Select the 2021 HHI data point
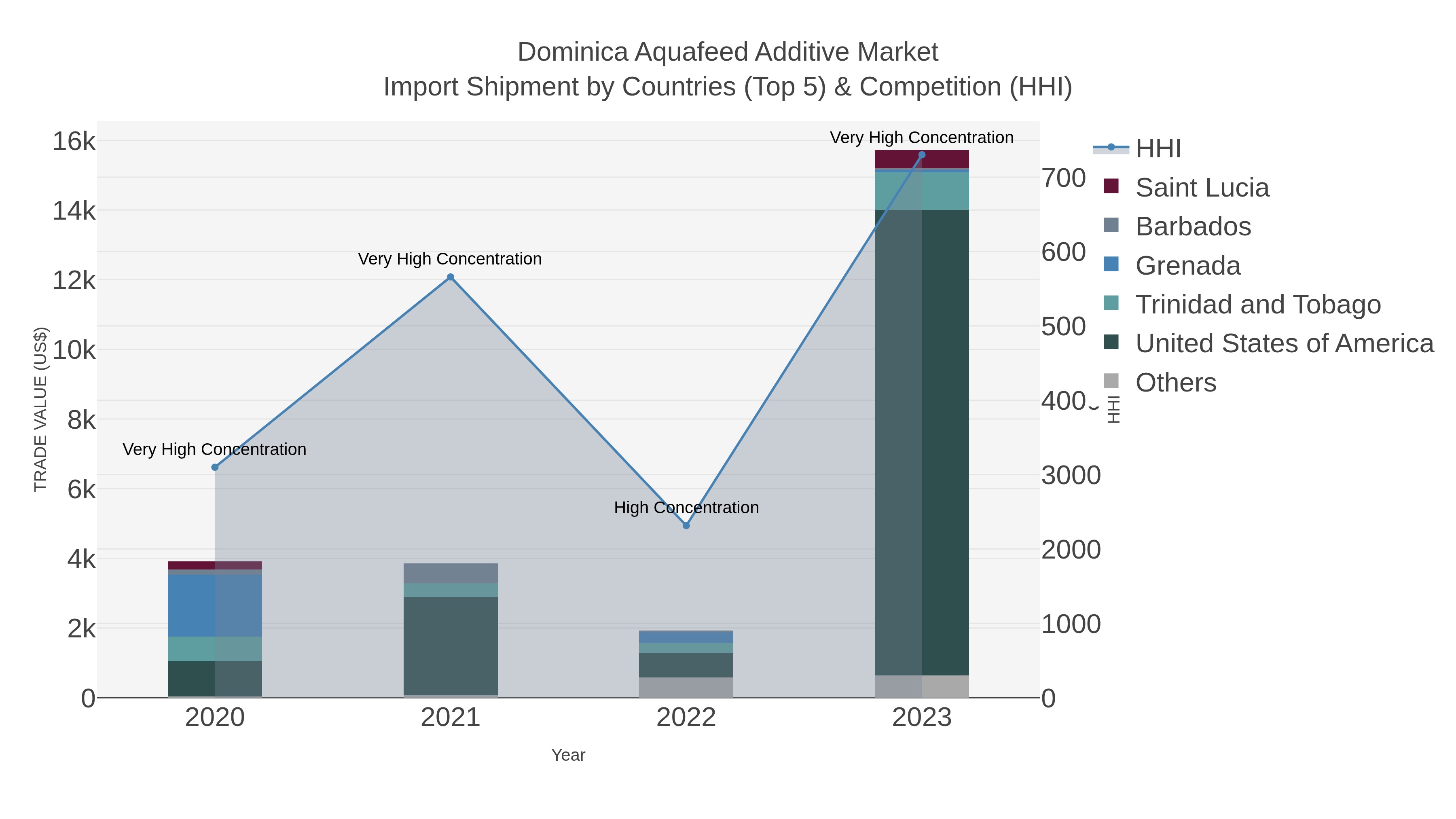The height and width of the screenshot is (819, 1456). click(x=451, y=277)
